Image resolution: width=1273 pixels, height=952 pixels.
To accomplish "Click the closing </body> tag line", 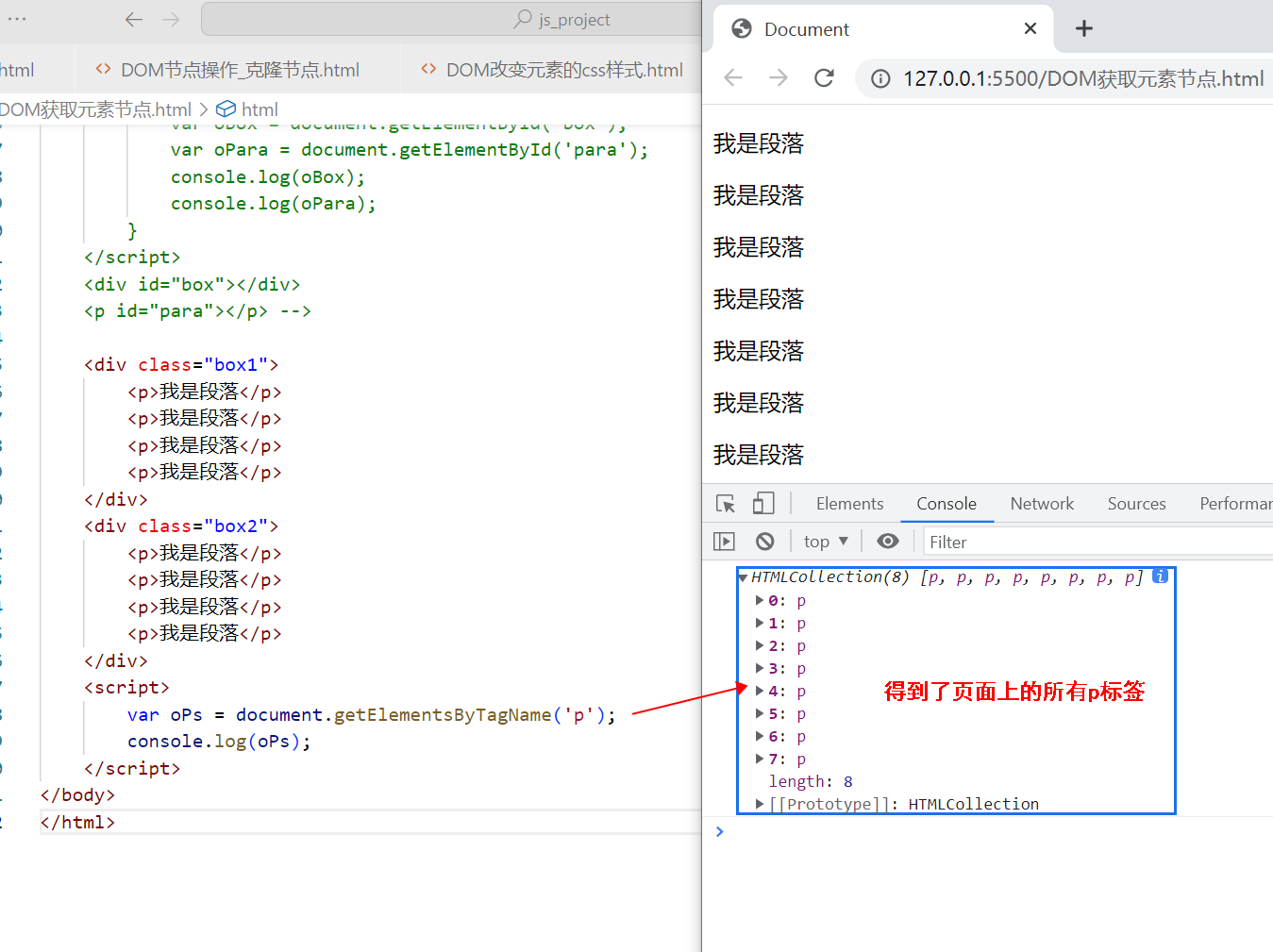I will (77, 795).
